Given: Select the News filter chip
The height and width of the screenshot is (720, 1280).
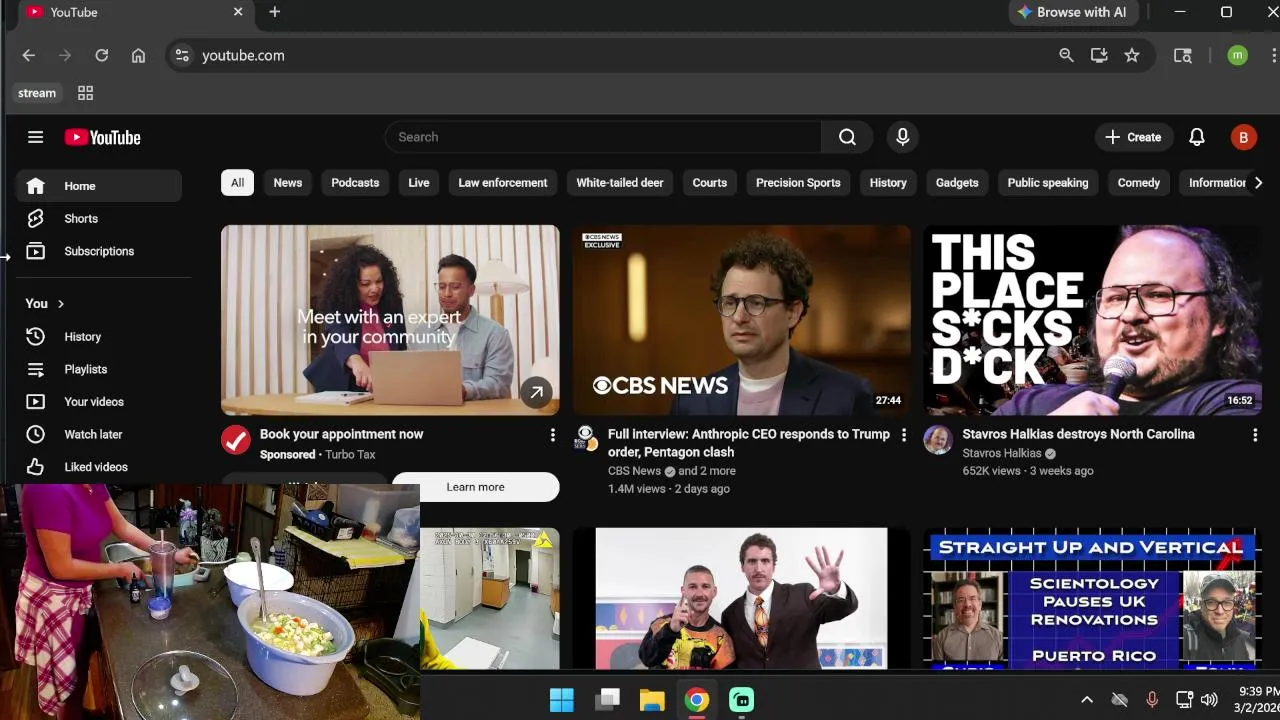Looking at the screenshot, I should click(288, 183).
